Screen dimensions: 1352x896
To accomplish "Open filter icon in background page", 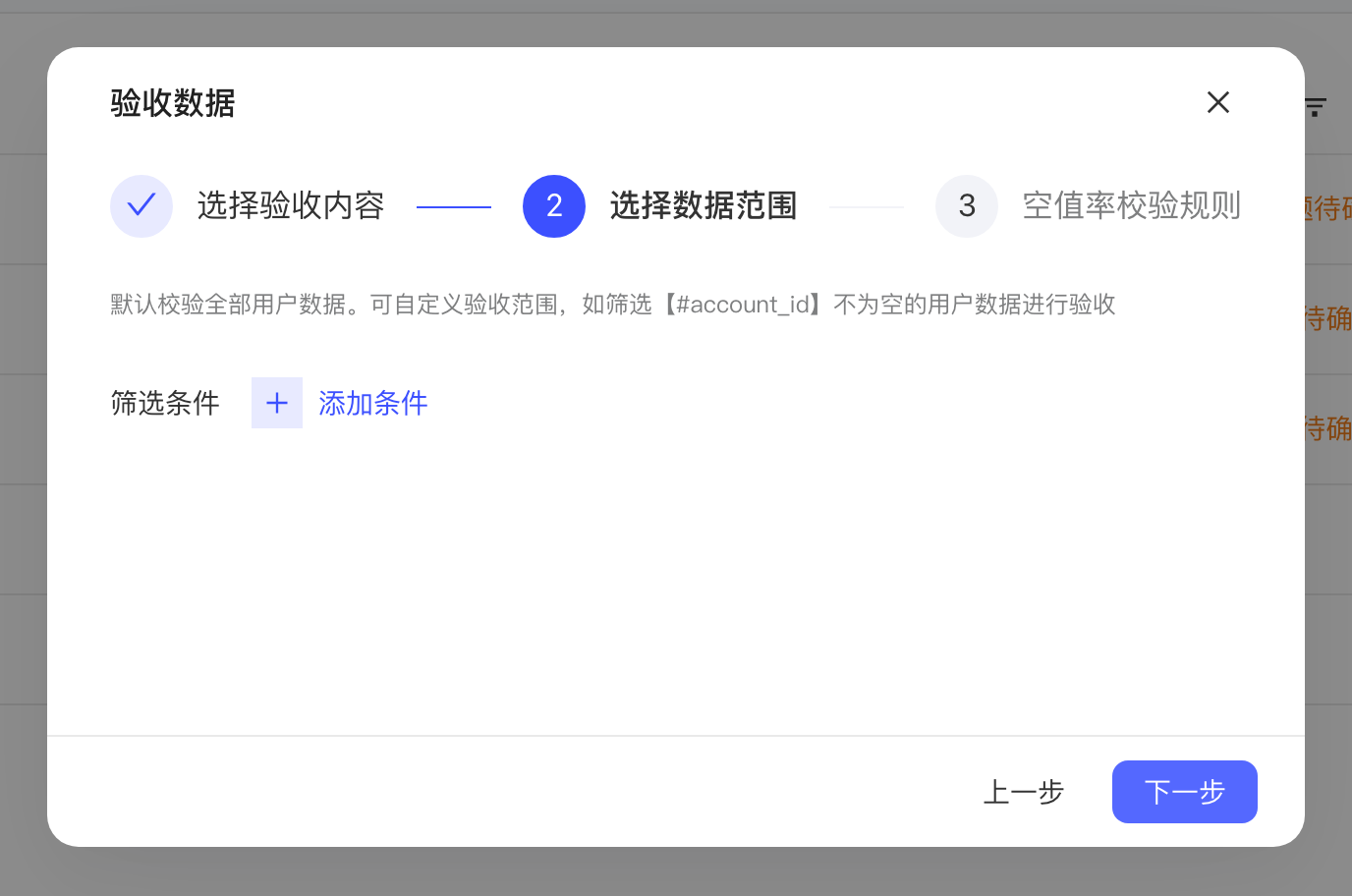I will tap(1316, 106).
